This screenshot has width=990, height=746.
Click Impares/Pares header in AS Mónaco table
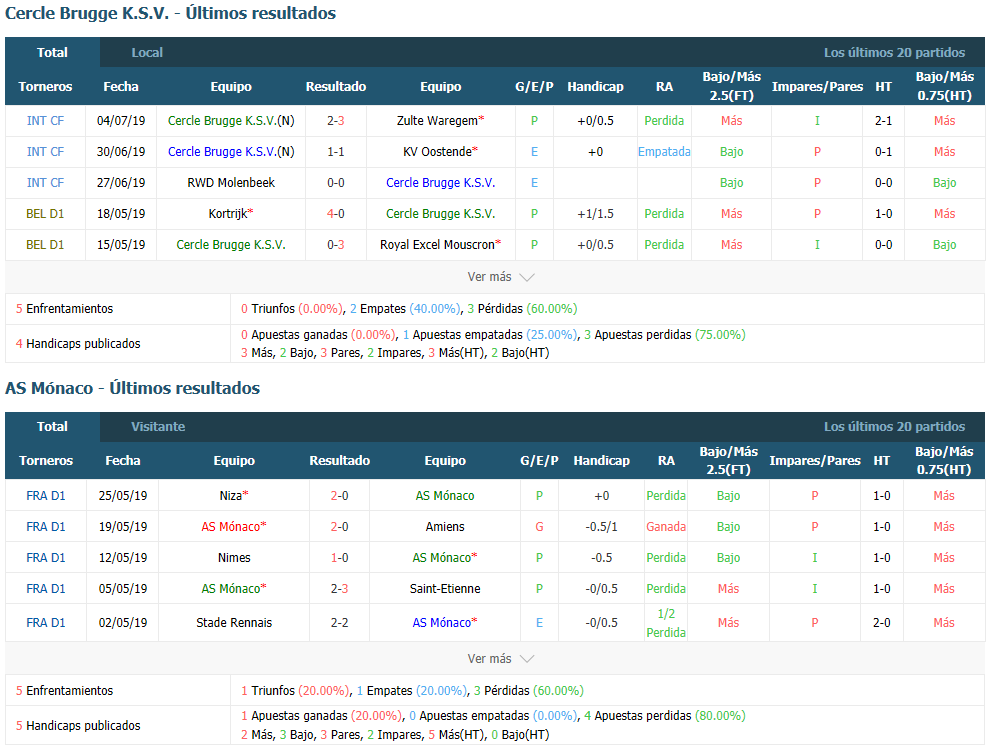[815, 461]
